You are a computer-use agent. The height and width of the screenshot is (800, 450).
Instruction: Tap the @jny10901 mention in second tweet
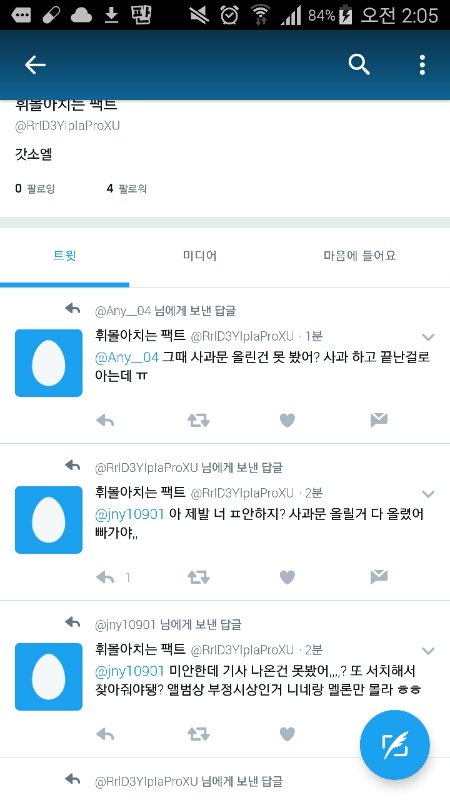tap(130, 514)
